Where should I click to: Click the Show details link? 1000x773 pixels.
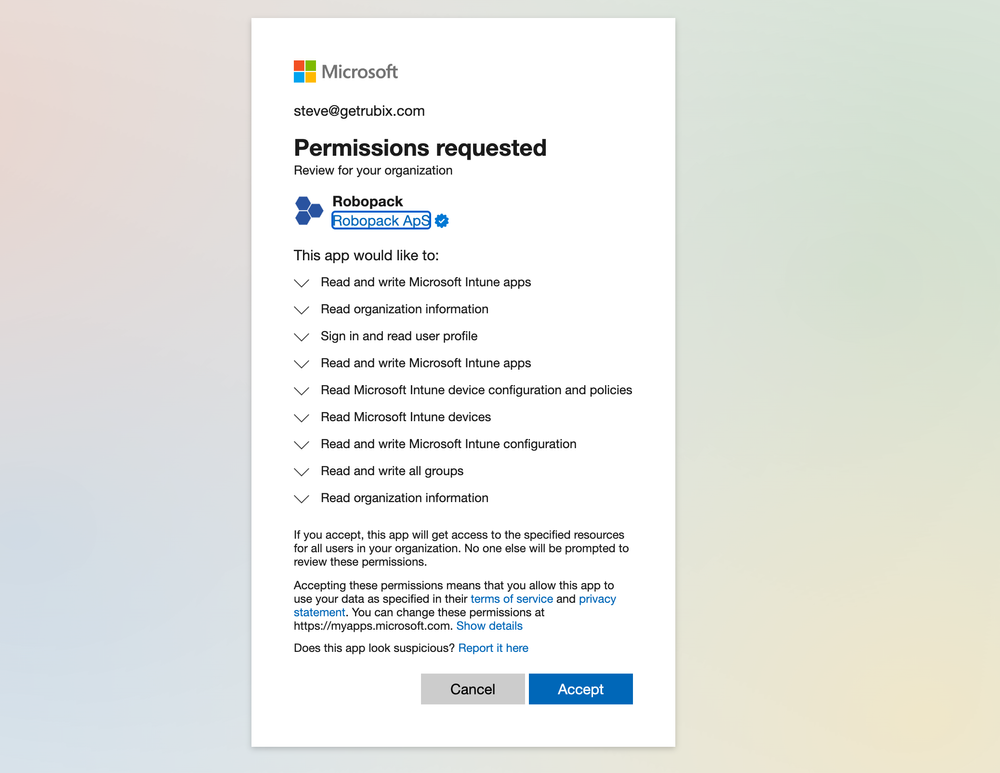pos(489,626)
